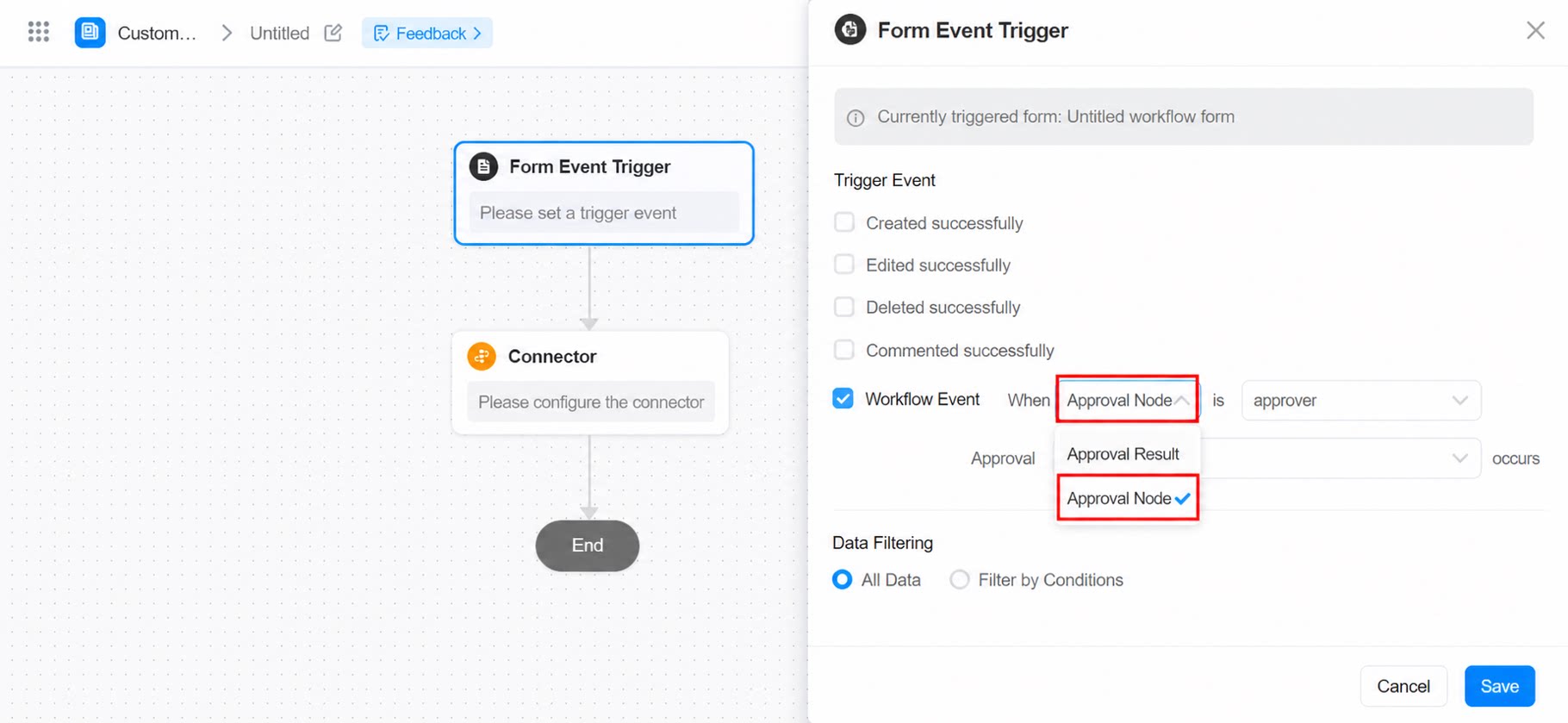Select the End node on canvas

pos(588,545)
